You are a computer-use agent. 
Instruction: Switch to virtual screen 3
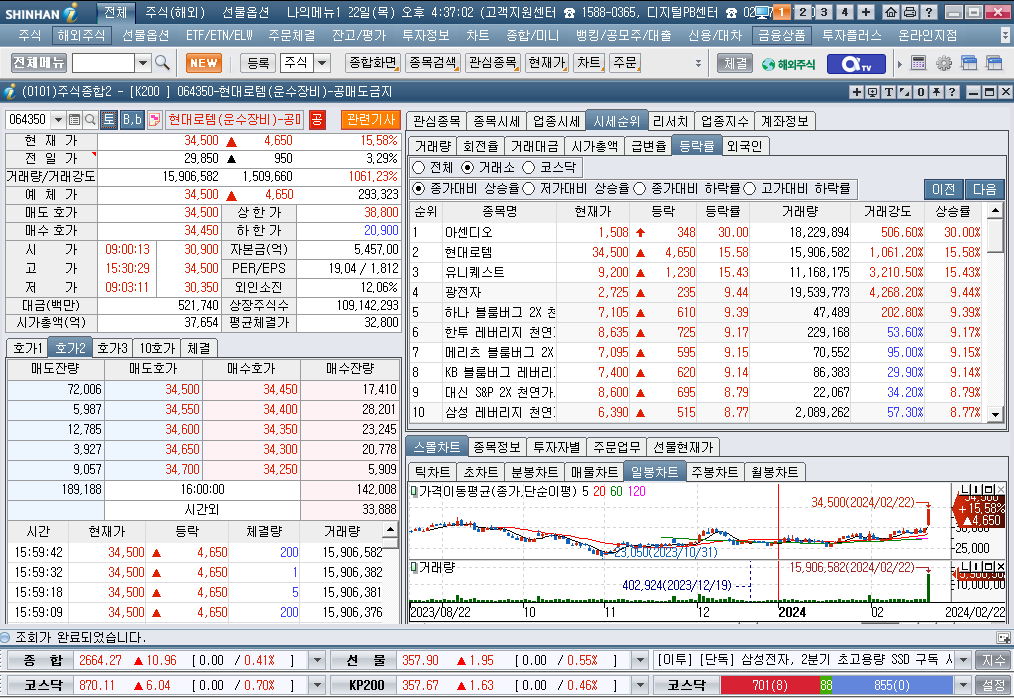click(824, 12)
